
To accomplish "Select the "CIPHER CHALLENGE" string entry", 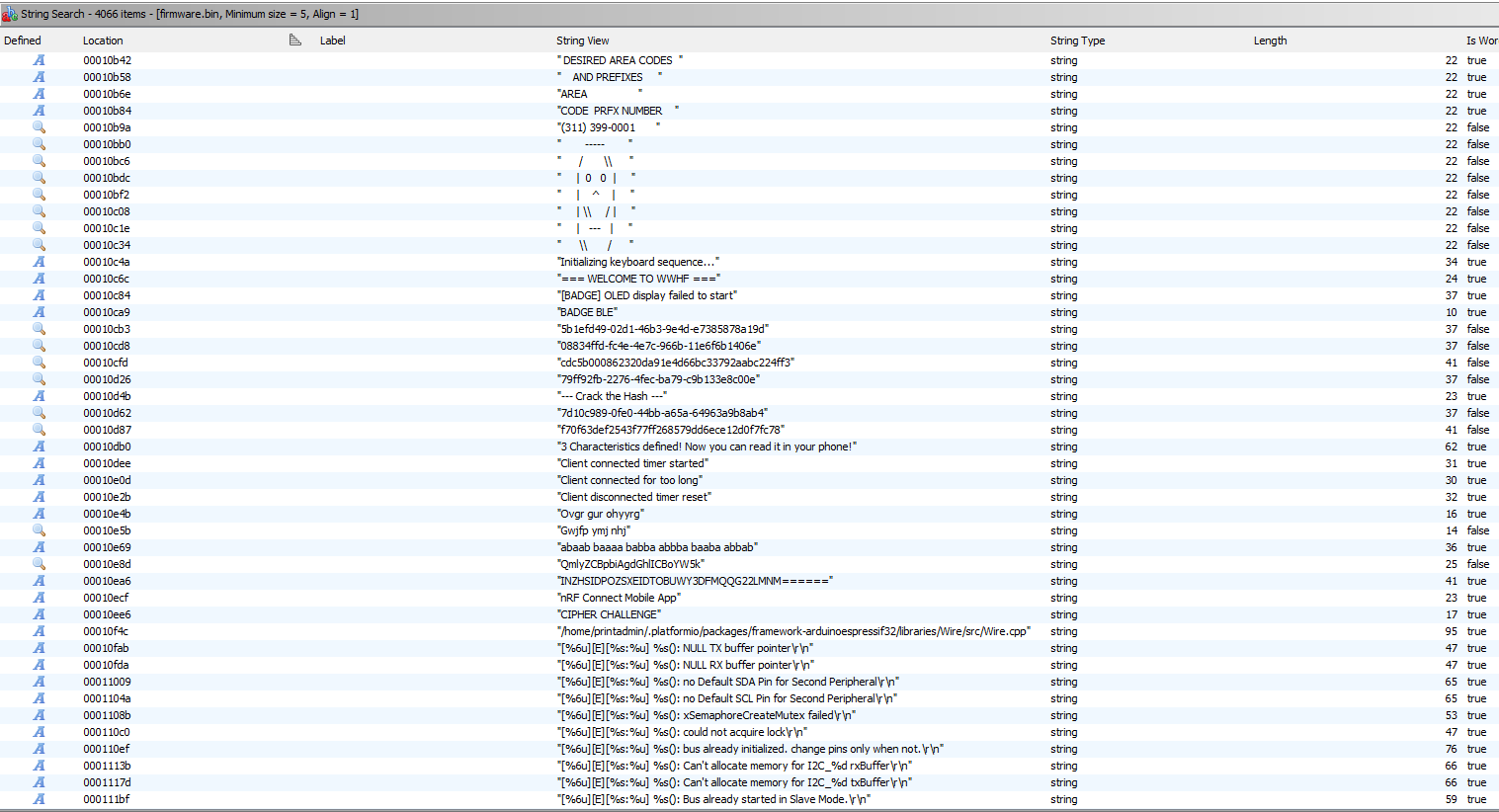I will point(609,614).
